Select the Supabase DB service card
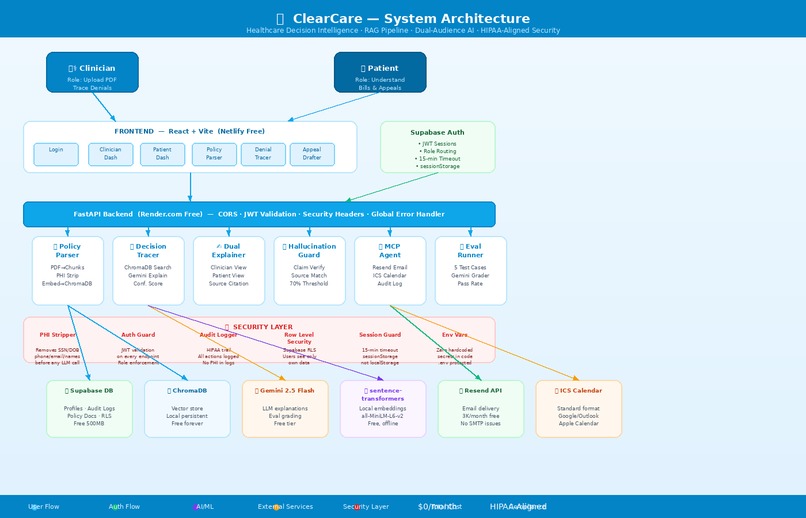 tap(89, 409)
